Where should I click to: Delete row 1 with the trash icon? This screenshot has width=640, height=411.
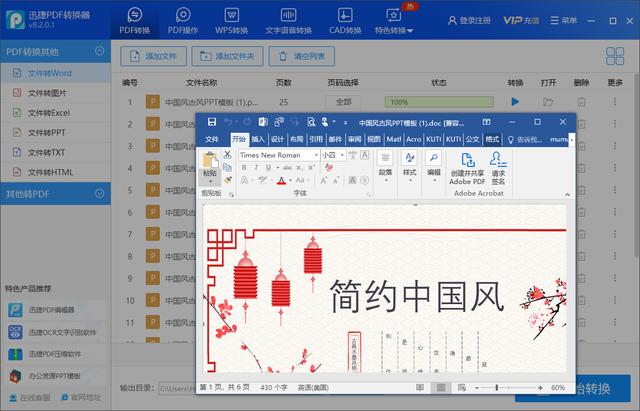point(581,102)
